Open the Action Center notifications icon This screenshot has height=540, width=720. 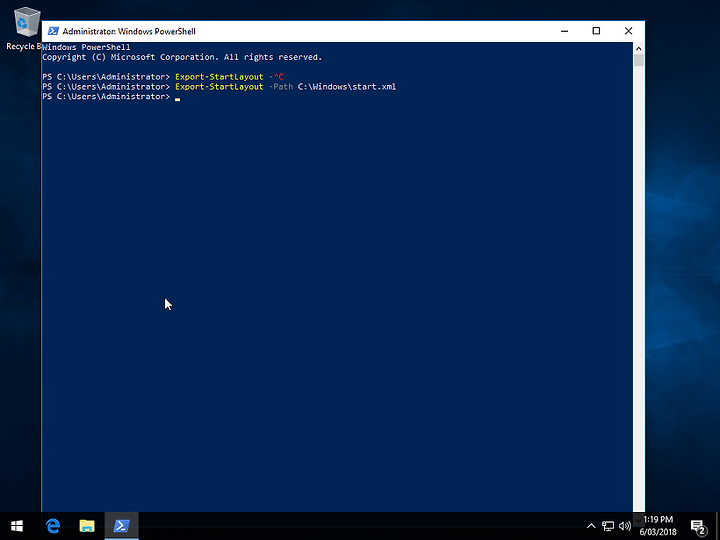698,527
